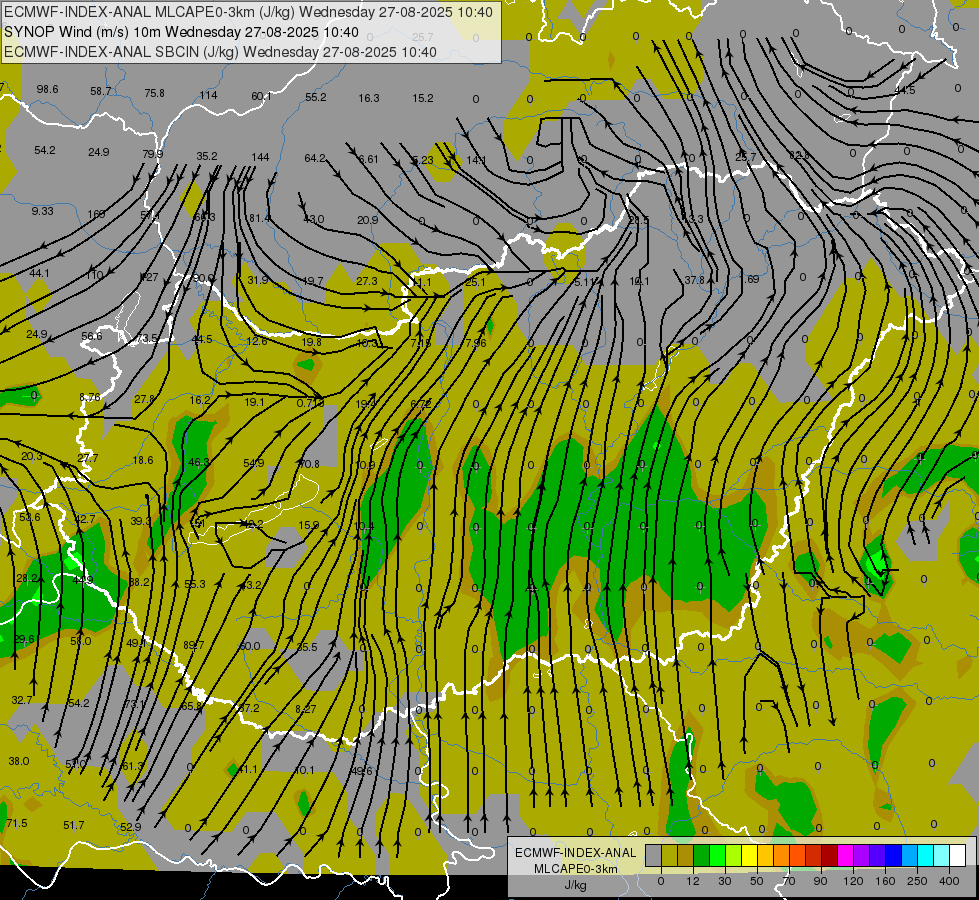Click legend tick label 250
The image size is (979, 900).
pyautogui.click(x=917, y=881)
